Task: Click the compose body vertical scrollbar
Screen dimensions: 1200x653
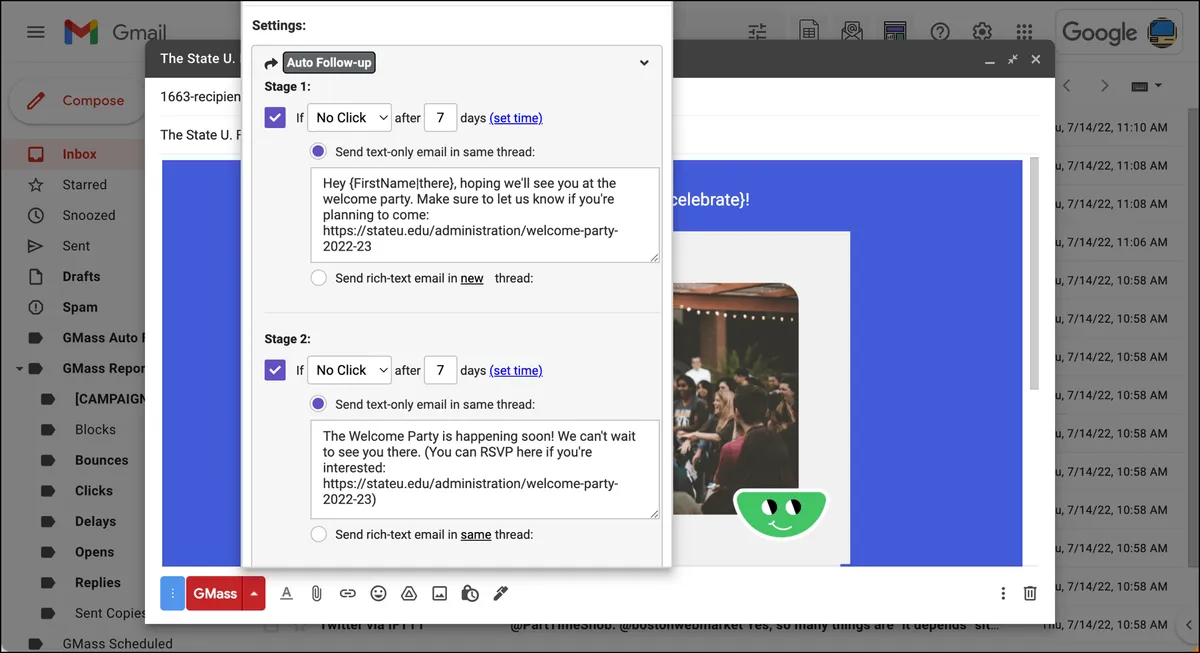Action: 1035,275
